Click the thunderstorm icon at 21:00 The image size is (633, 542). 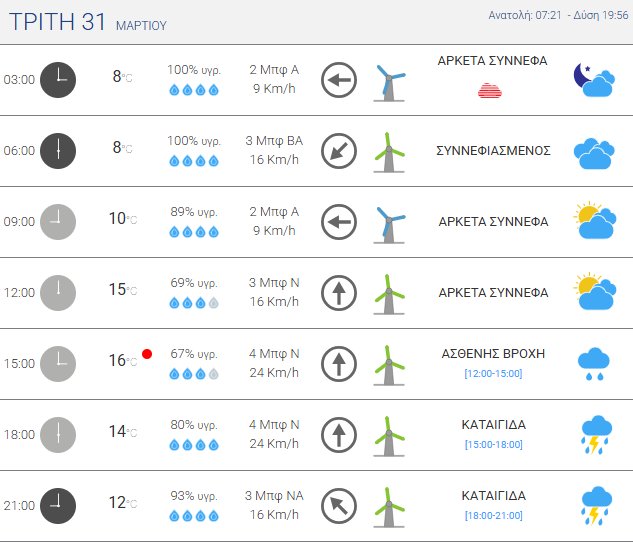pyautogui.click(x=596, y=506)
